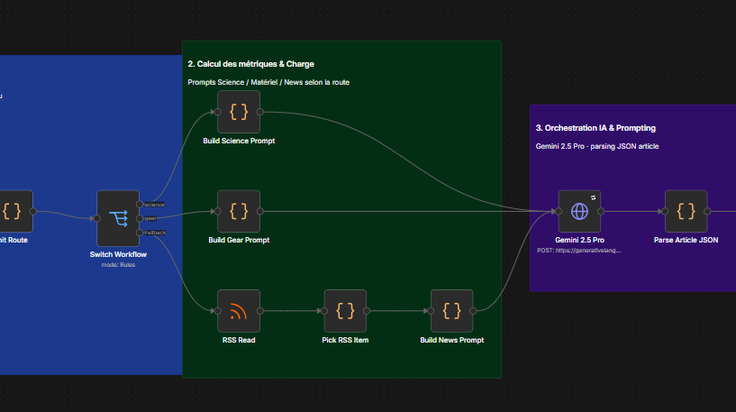This screenshot has width=736, height=412.
Task: Click the 'Switch Workflow' node label
Action: (x=118, y=254)
